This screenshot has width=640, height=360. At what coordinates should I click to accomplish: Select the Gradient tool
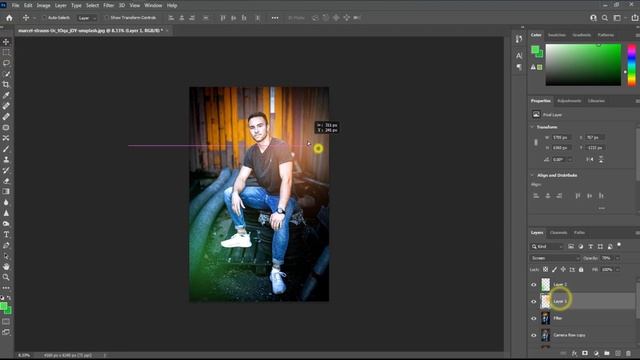(6, 191)
